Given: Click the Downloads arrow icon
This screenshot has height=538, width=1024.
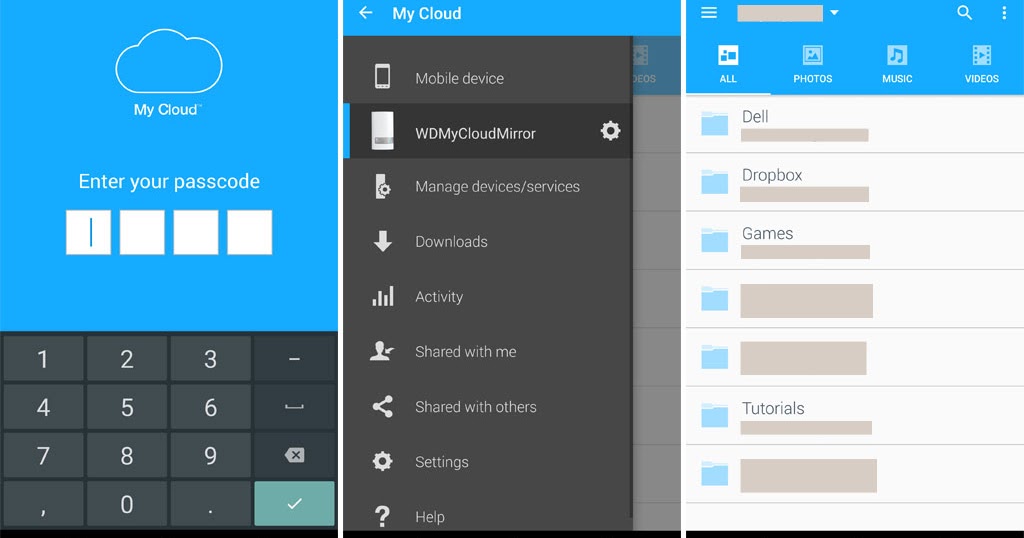Looking at the screenshot, I should (x=383, y=241).
